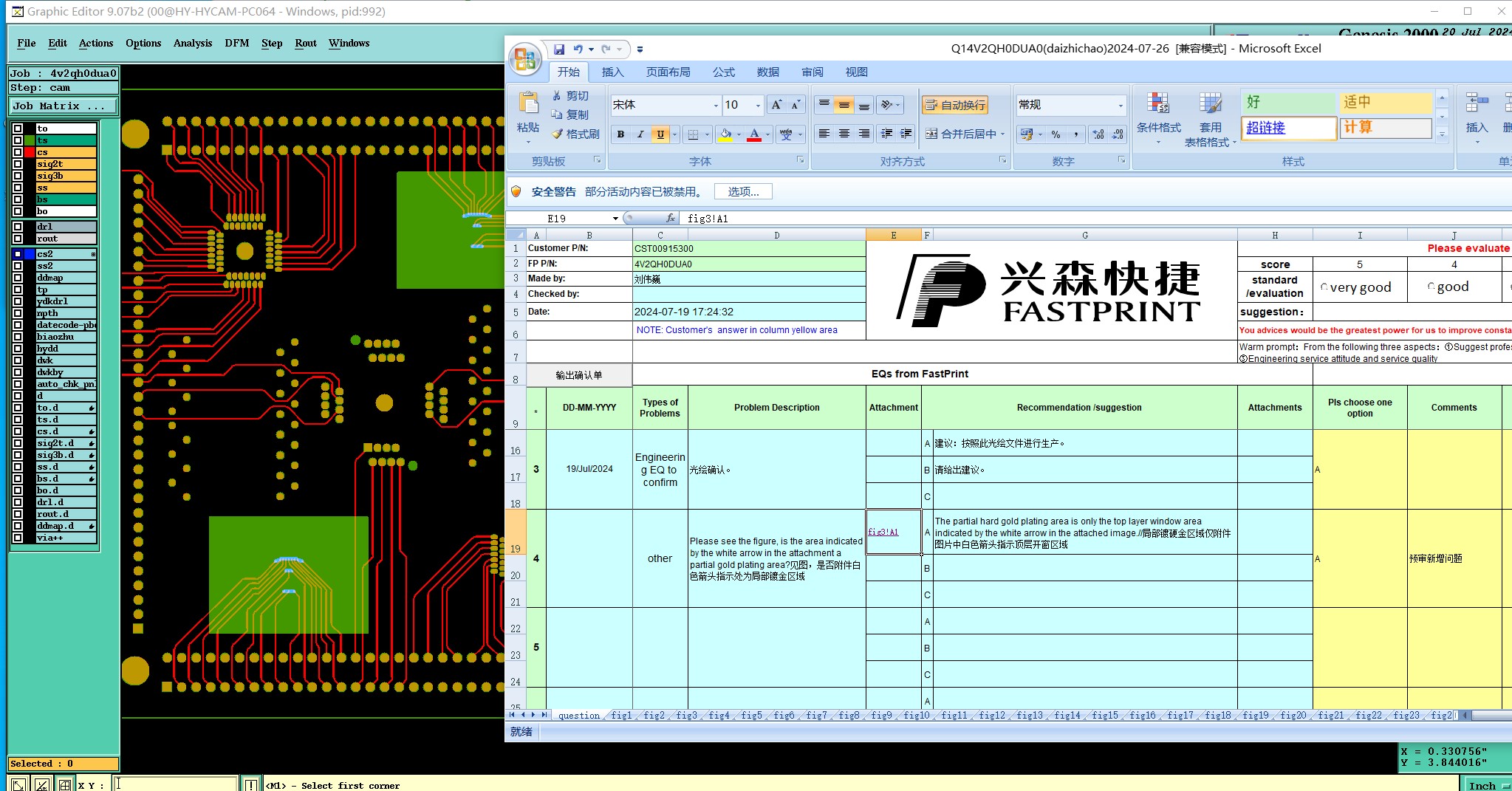The image size is (1512, 791).
Task: Click the 选项... security options button
Action: (x=743, y=192)
